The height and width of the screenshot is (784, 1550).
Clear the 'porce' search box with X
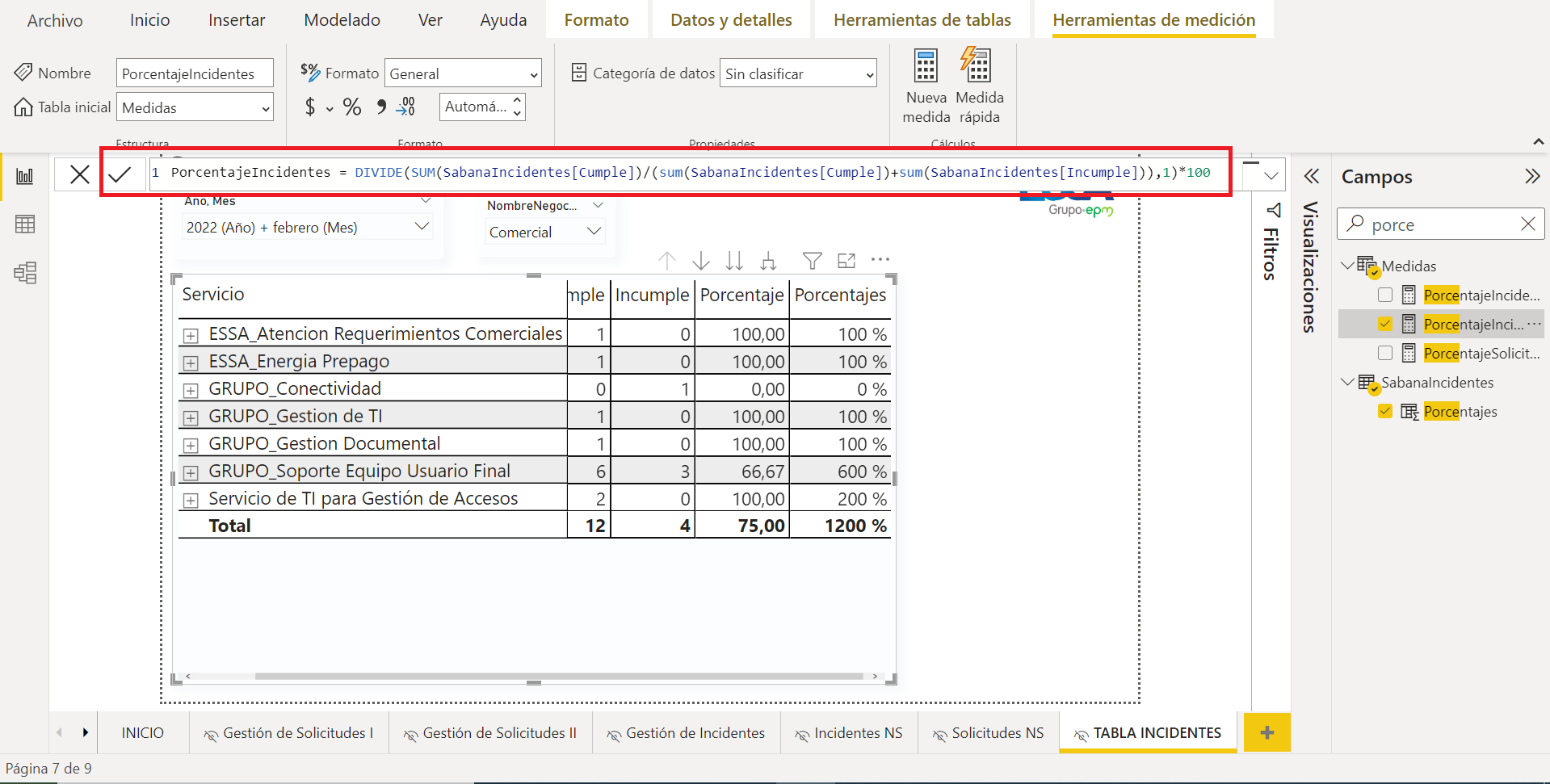pyautogui.click(x=1528, y=224)
